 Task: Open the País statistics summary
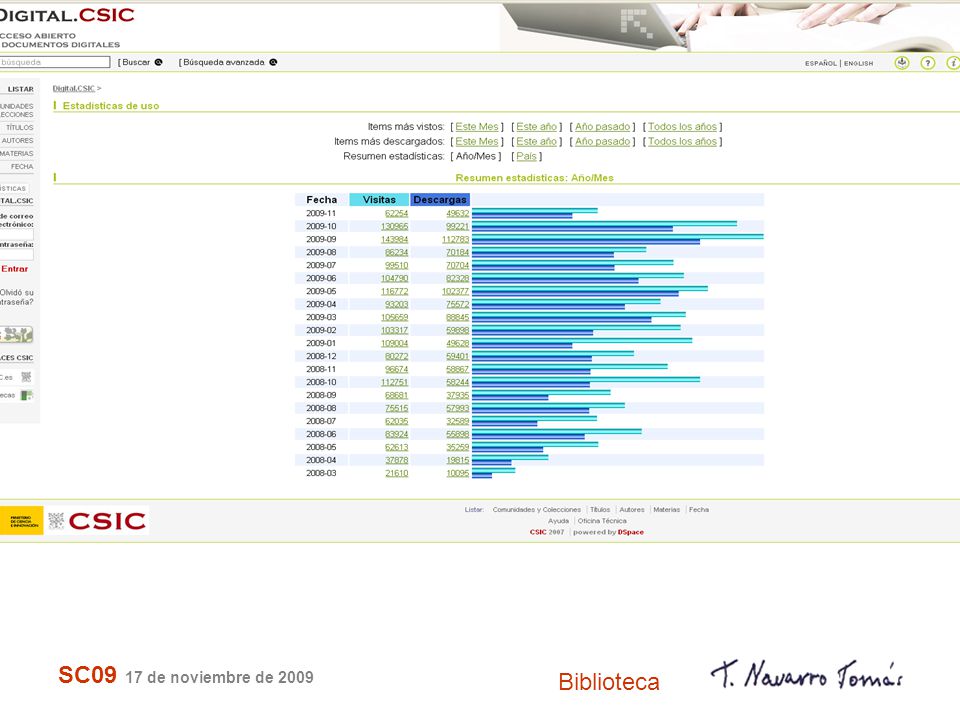tap(526, 156)
